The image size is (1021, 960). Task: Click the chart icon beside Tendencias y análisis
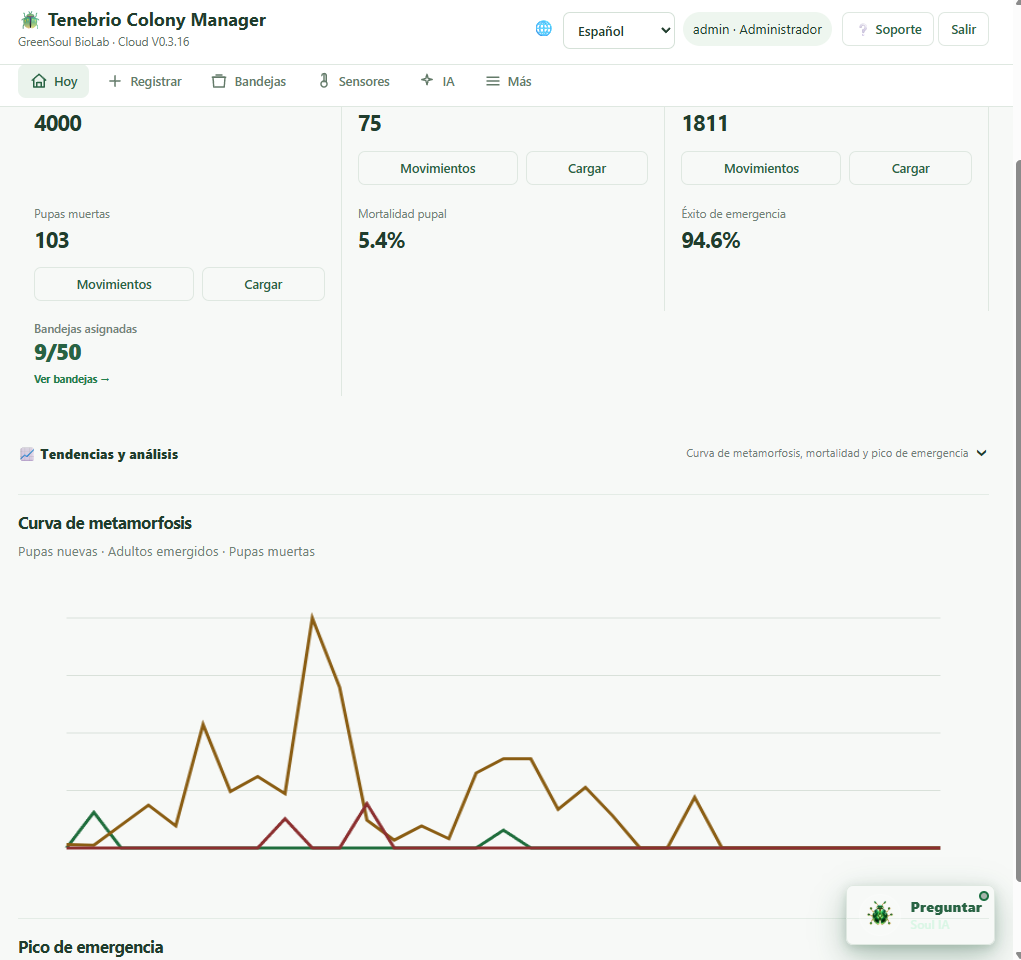pos(27,454)
